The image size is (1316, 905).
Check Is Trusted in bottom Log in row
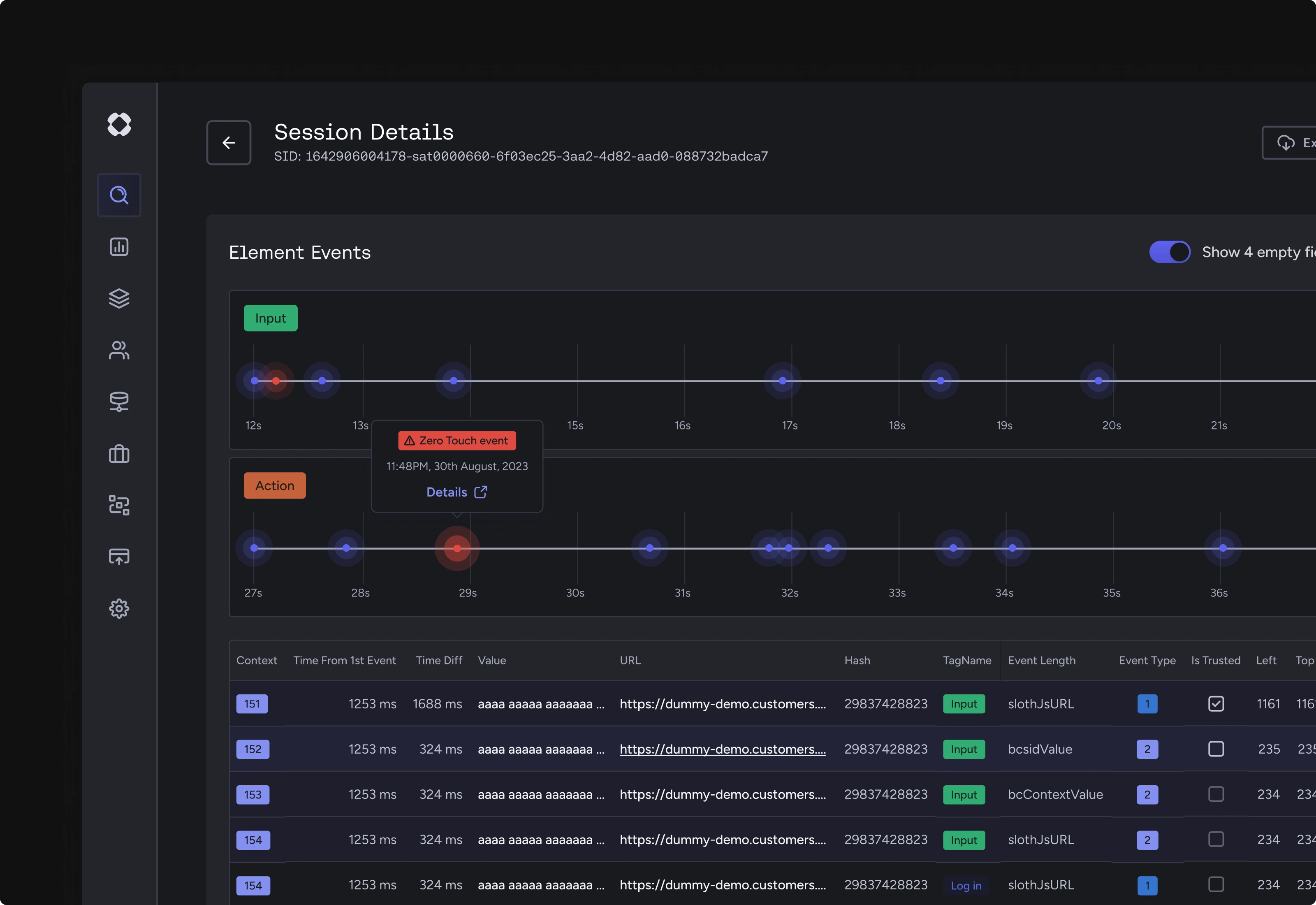pyautogui.click(x=1216, y=884)
